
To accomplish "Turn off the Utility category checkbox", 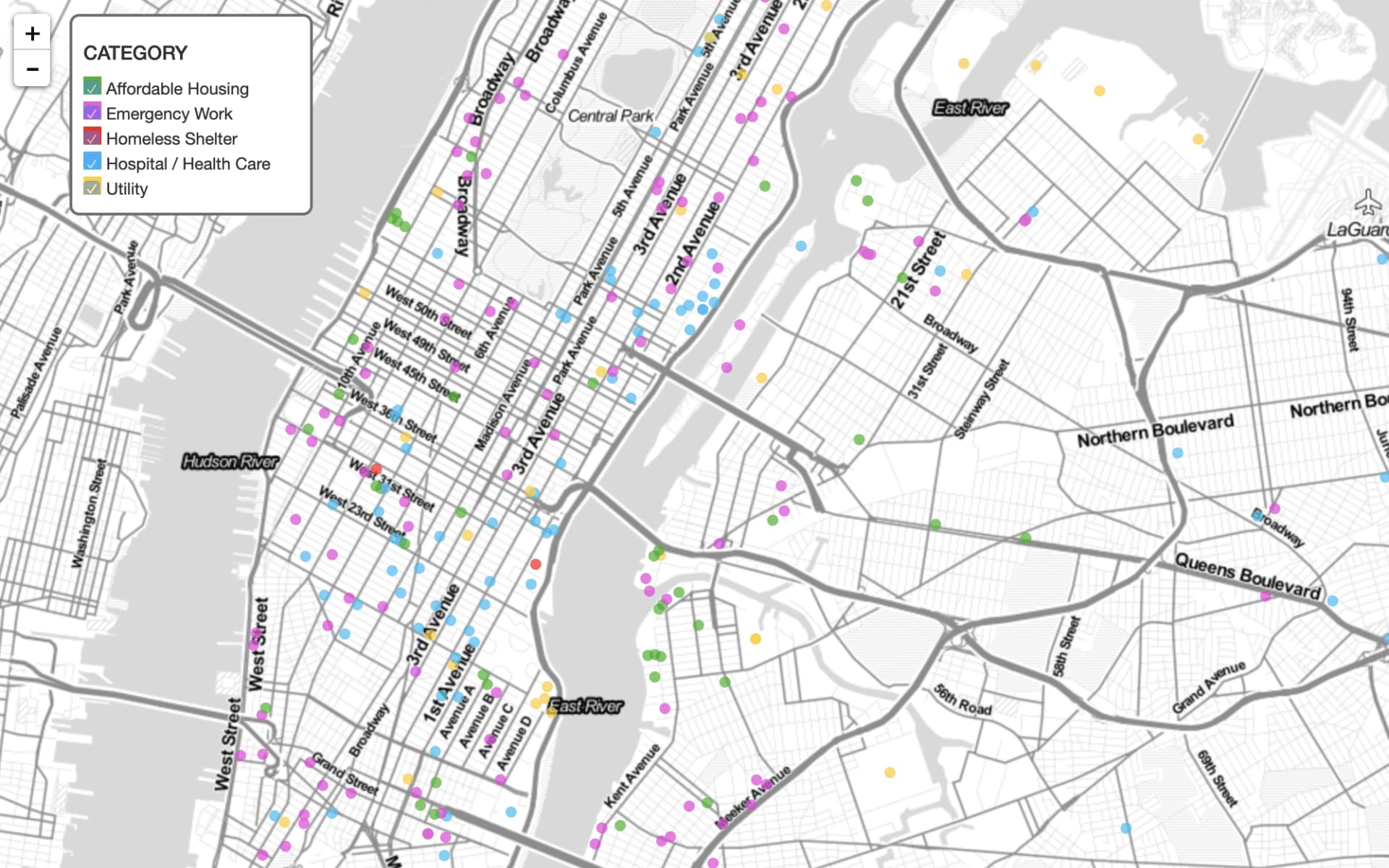I will tap(92, 187).
